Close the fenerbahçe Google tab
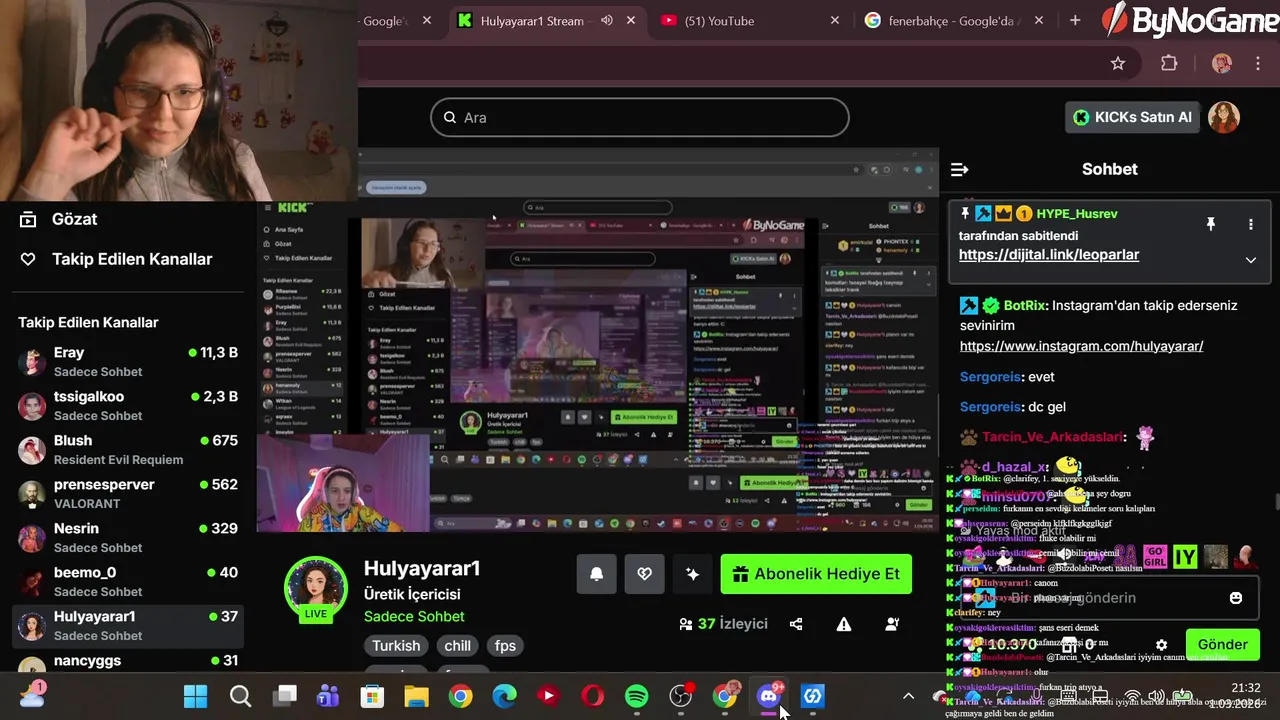The height and width of the screenshot is (720, 1280). point(1039,20)
